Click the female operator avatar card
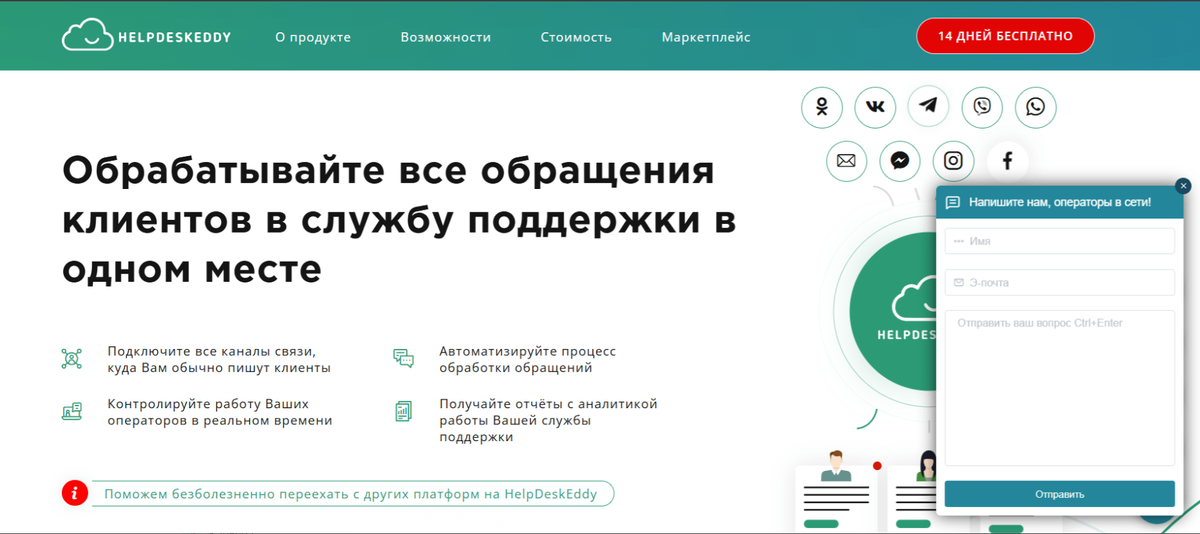1200x534 pixels. pos(913,493)
